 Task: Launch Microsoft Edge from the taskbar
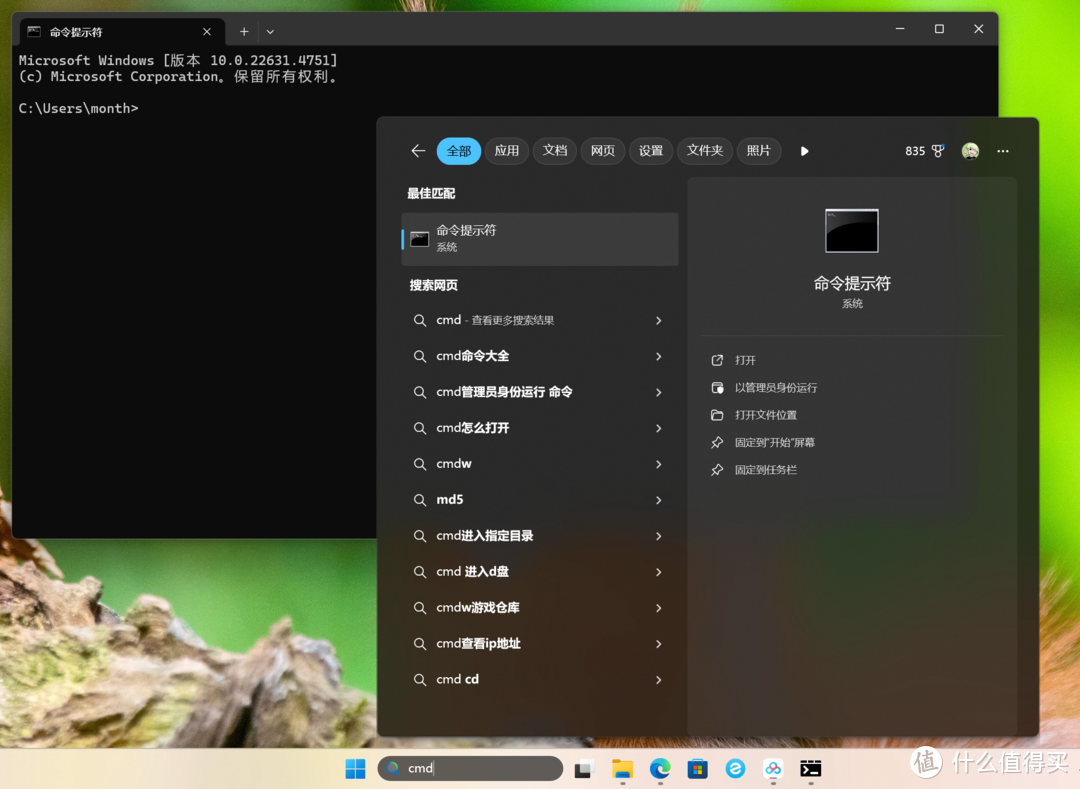pyautogui.click(x=660, y=768)
